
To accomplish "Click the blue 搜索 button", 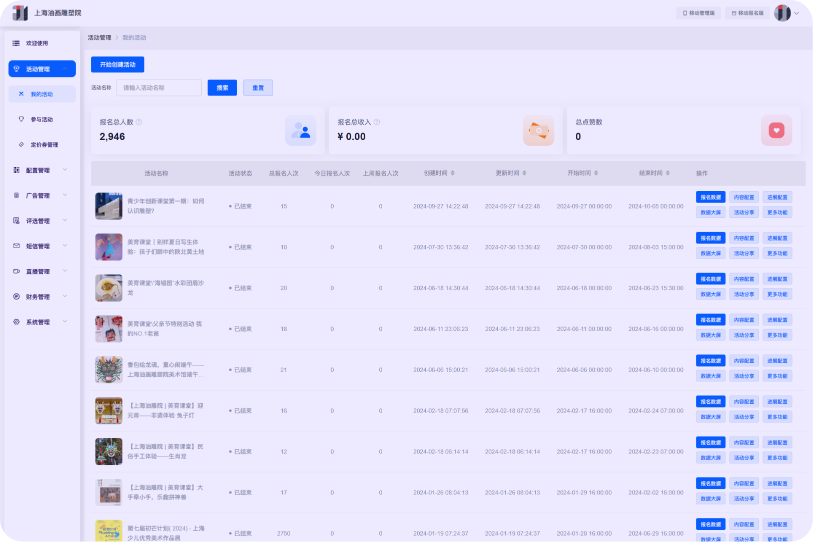I will 222,88.
